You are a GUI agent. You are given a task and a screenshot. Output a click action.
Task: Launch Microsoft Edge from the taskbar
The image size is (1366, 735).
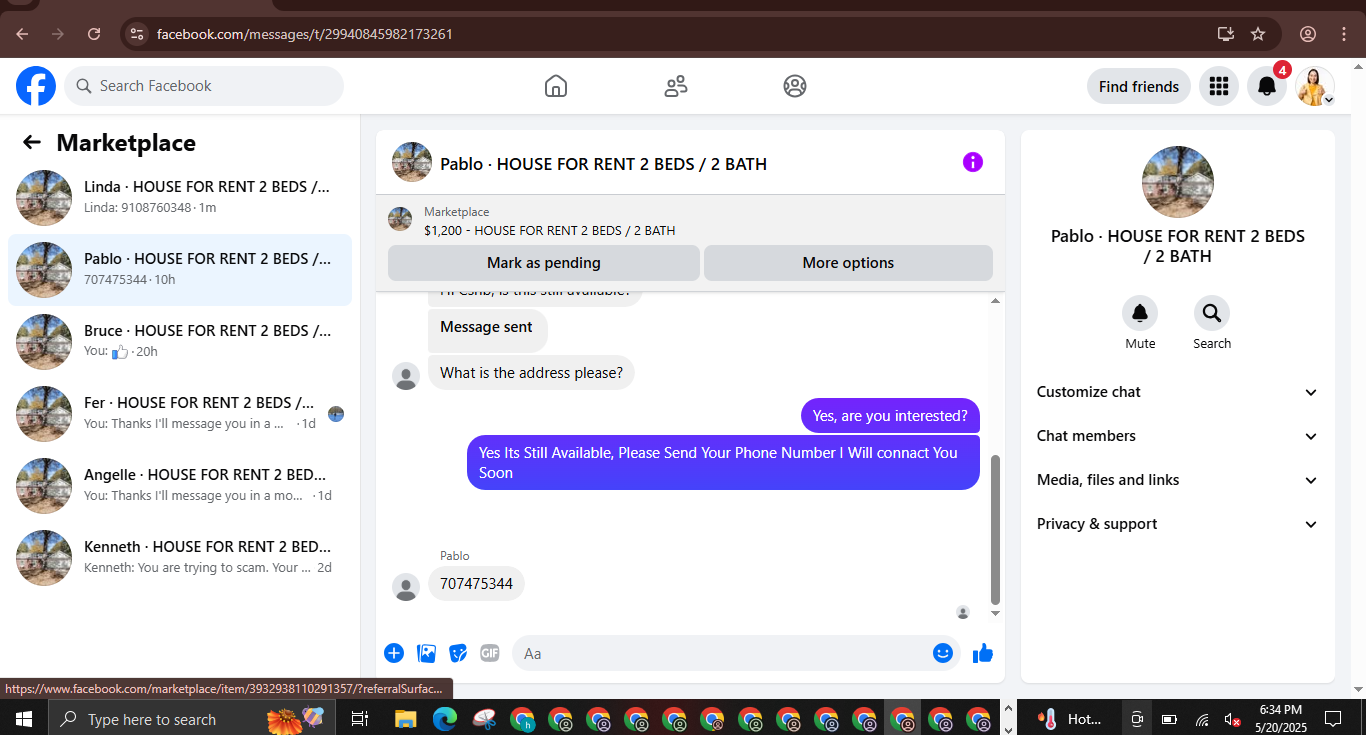point(445,718)
